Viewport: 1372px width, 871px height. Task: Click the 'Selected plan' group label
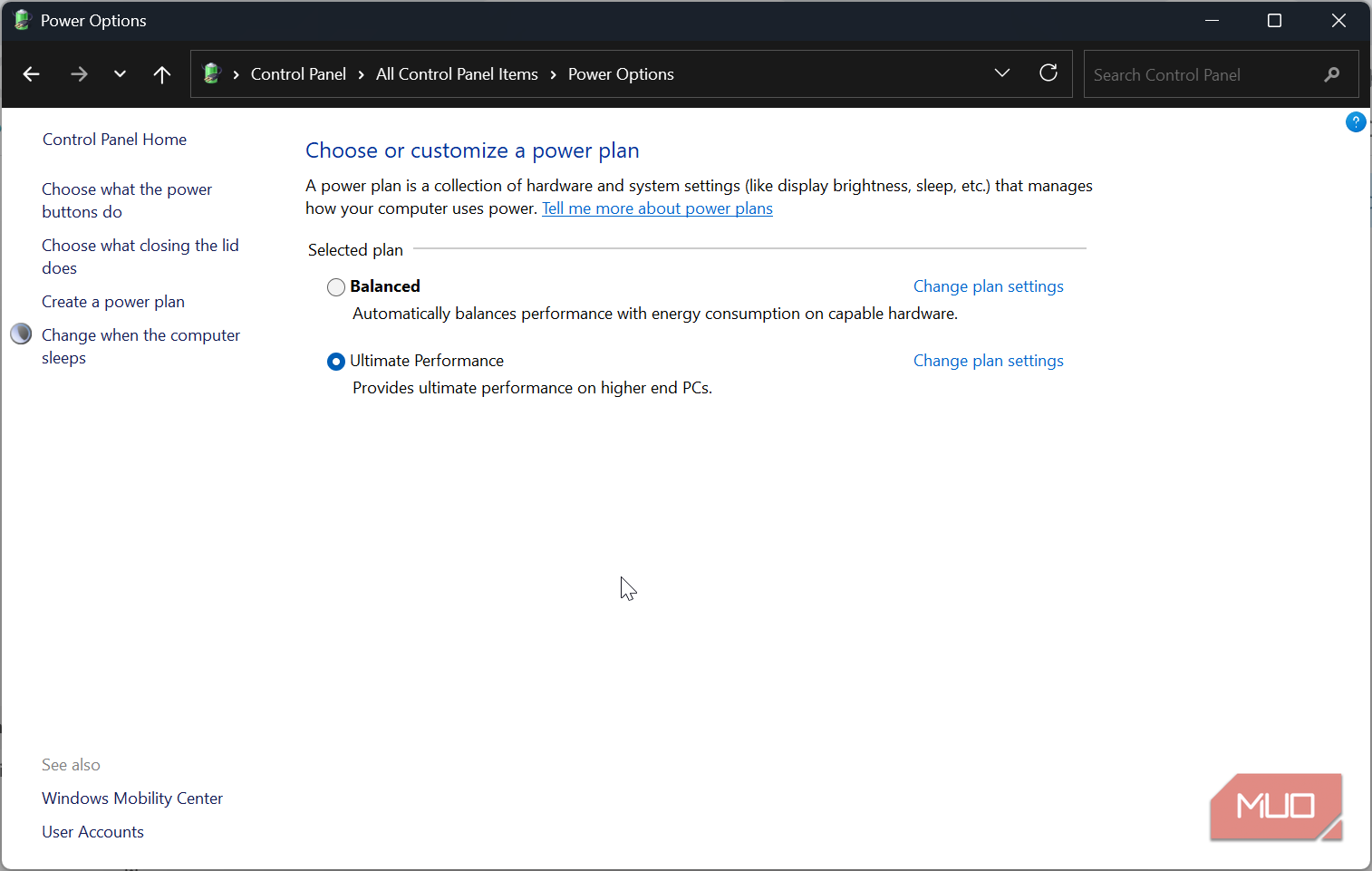[355, 250]
